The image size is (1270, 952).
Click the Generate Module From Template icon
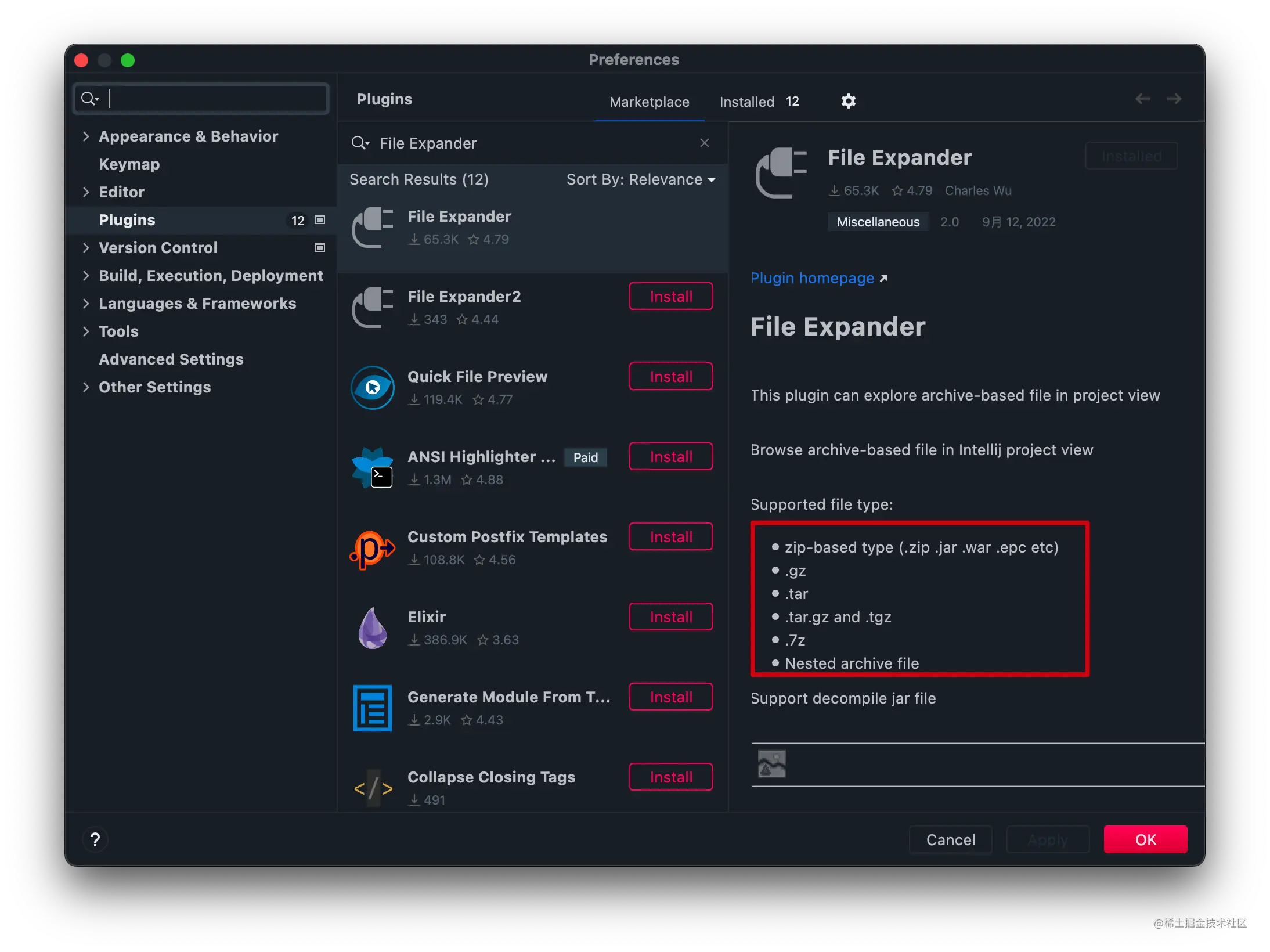point(373,708)
